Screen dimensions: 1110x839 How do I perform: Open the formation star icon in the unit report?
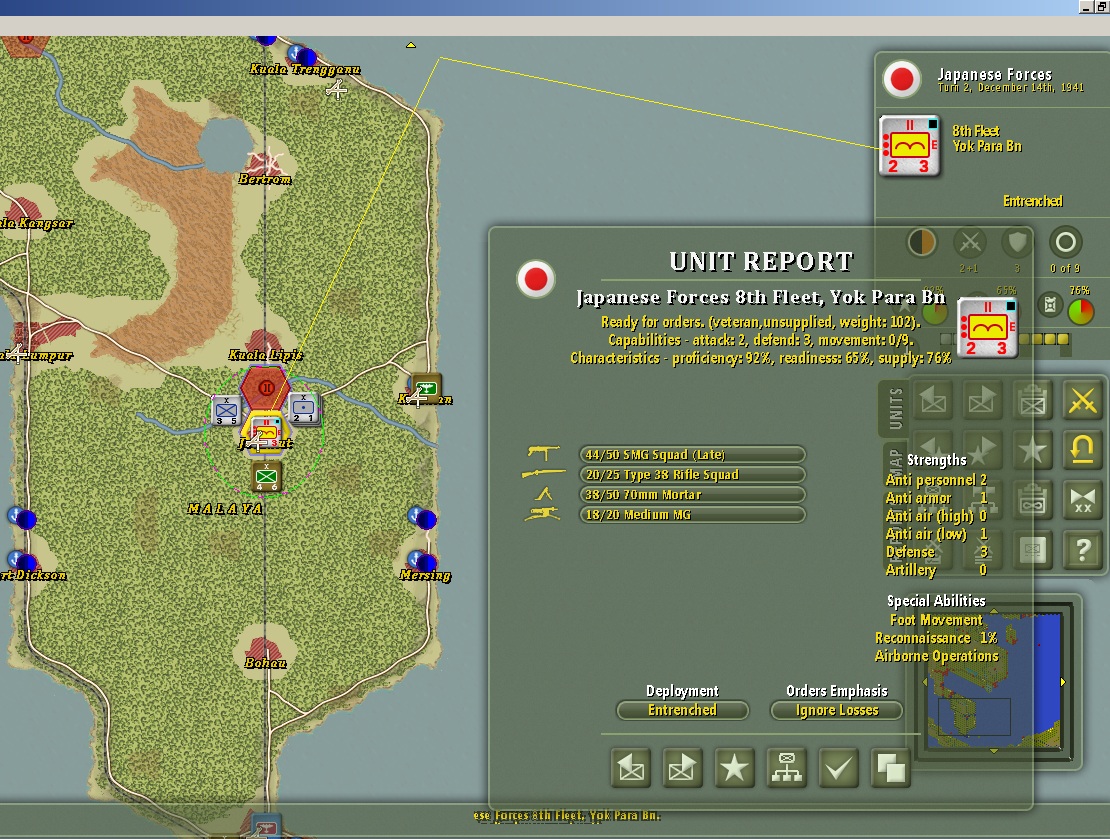tap(734, 768)
